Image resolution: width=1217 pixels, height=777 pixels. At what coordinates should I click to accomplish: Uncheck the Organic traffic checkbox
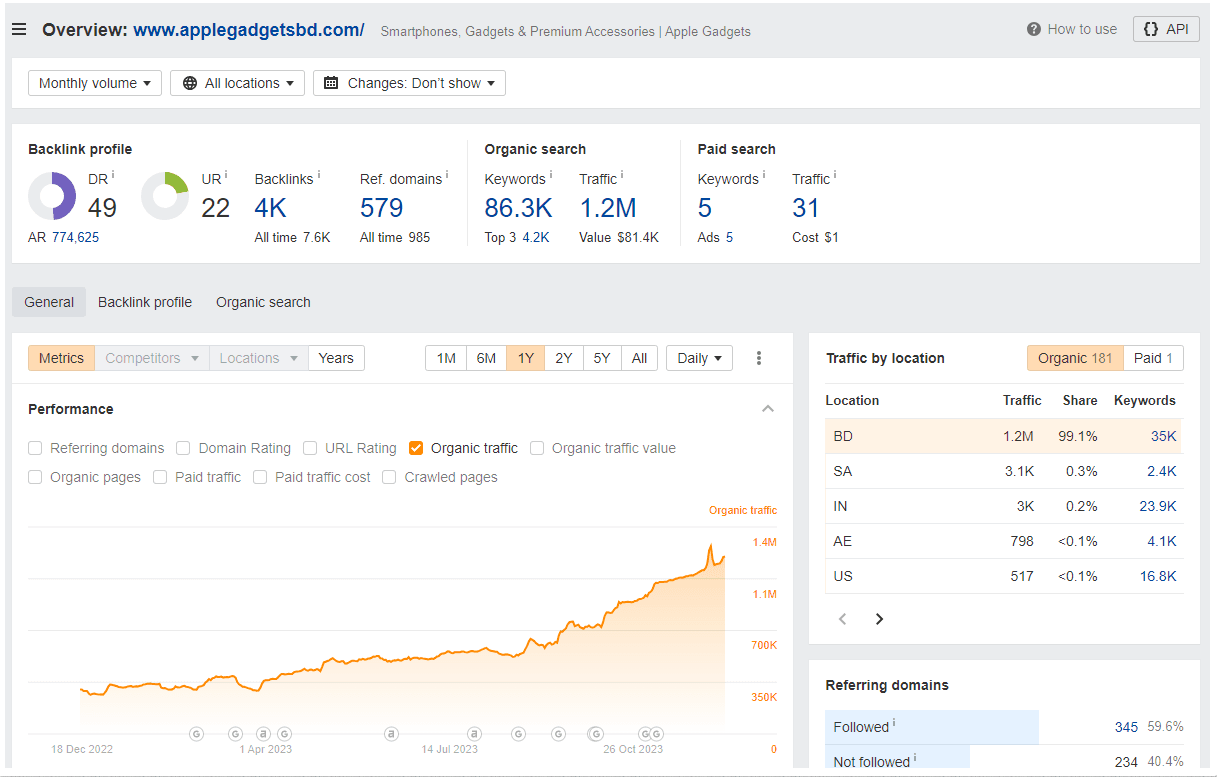point(416,448)
